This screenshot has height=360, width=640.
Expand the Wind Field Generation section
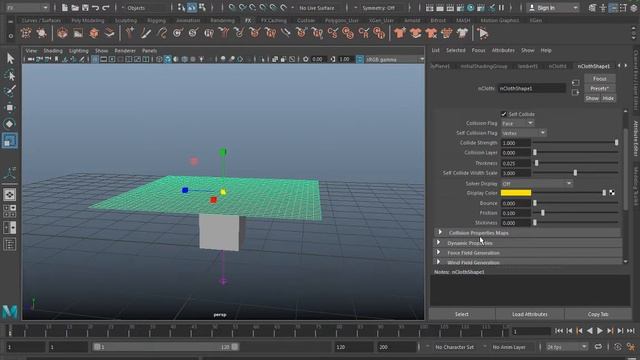[x=528, y=262]
